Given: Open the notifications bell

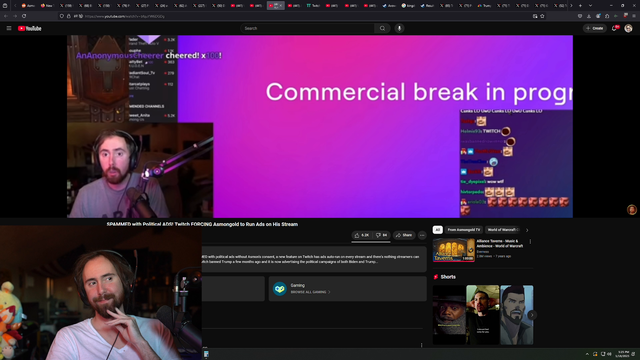Looking at the screenshot, I should click(x=614, y=28).
